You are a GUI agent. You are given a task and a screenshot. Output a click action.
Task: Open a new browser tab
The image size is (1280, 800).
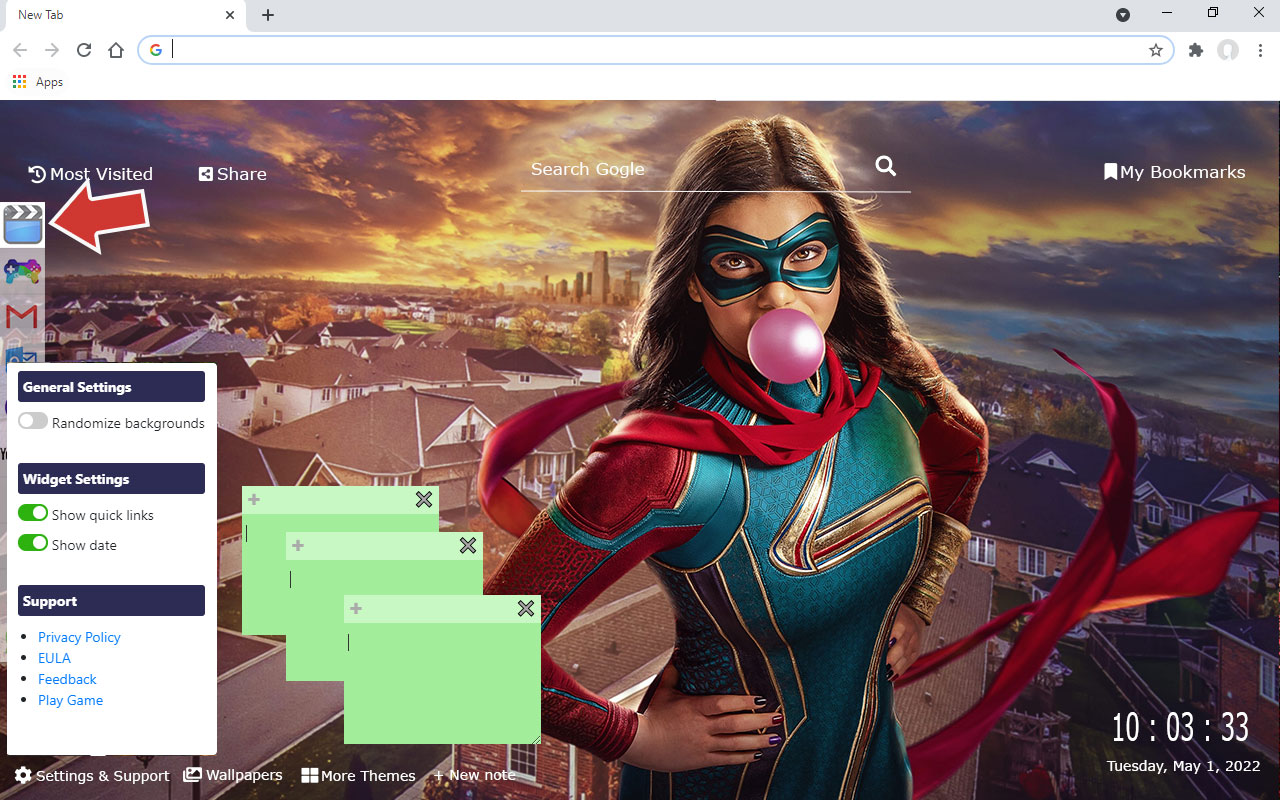click(x=268, y=15)
